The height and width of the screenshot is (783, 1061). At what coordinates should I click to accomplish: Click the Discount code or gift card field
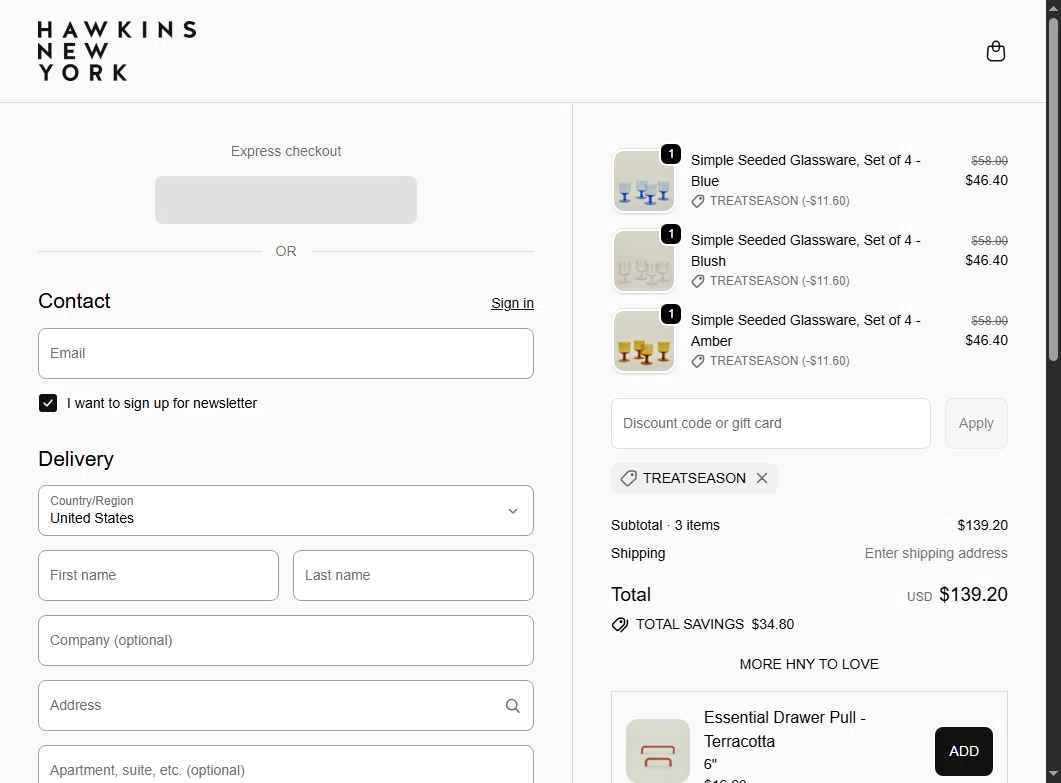770,423
